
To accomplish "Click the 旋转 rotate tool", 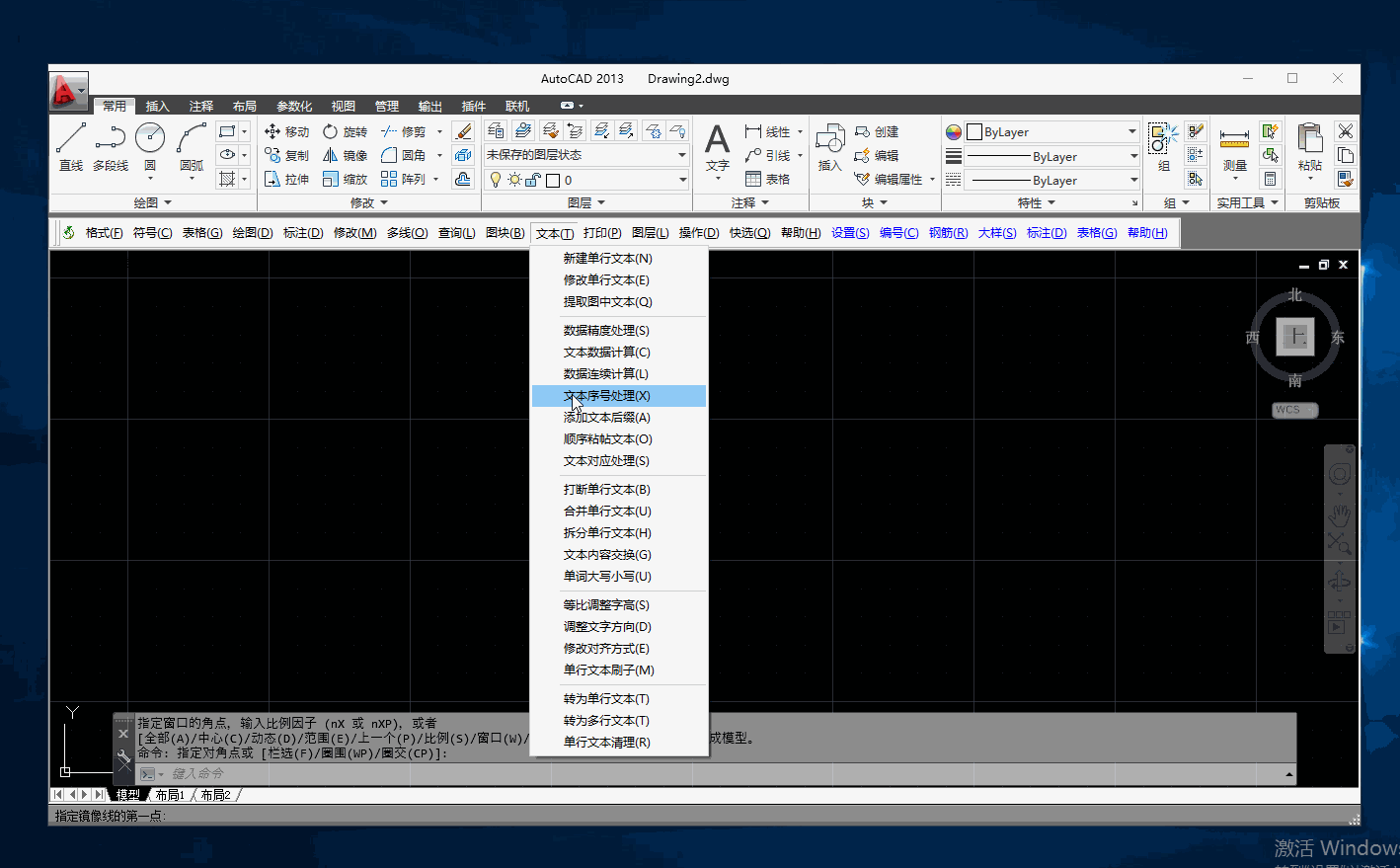I will click(x=345, y=131).
